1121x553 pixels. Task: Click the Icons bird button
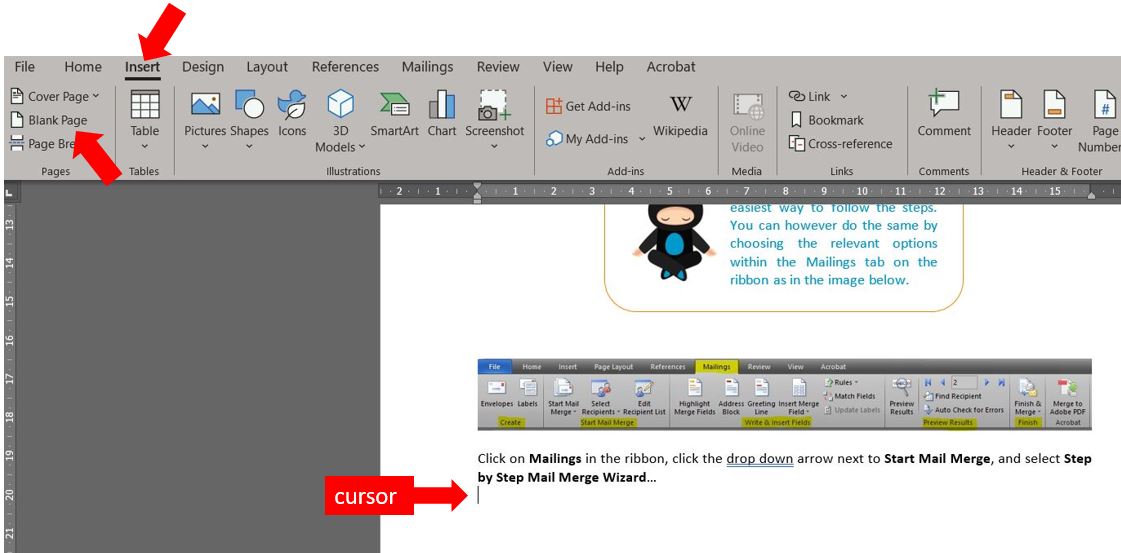[292, 113]
